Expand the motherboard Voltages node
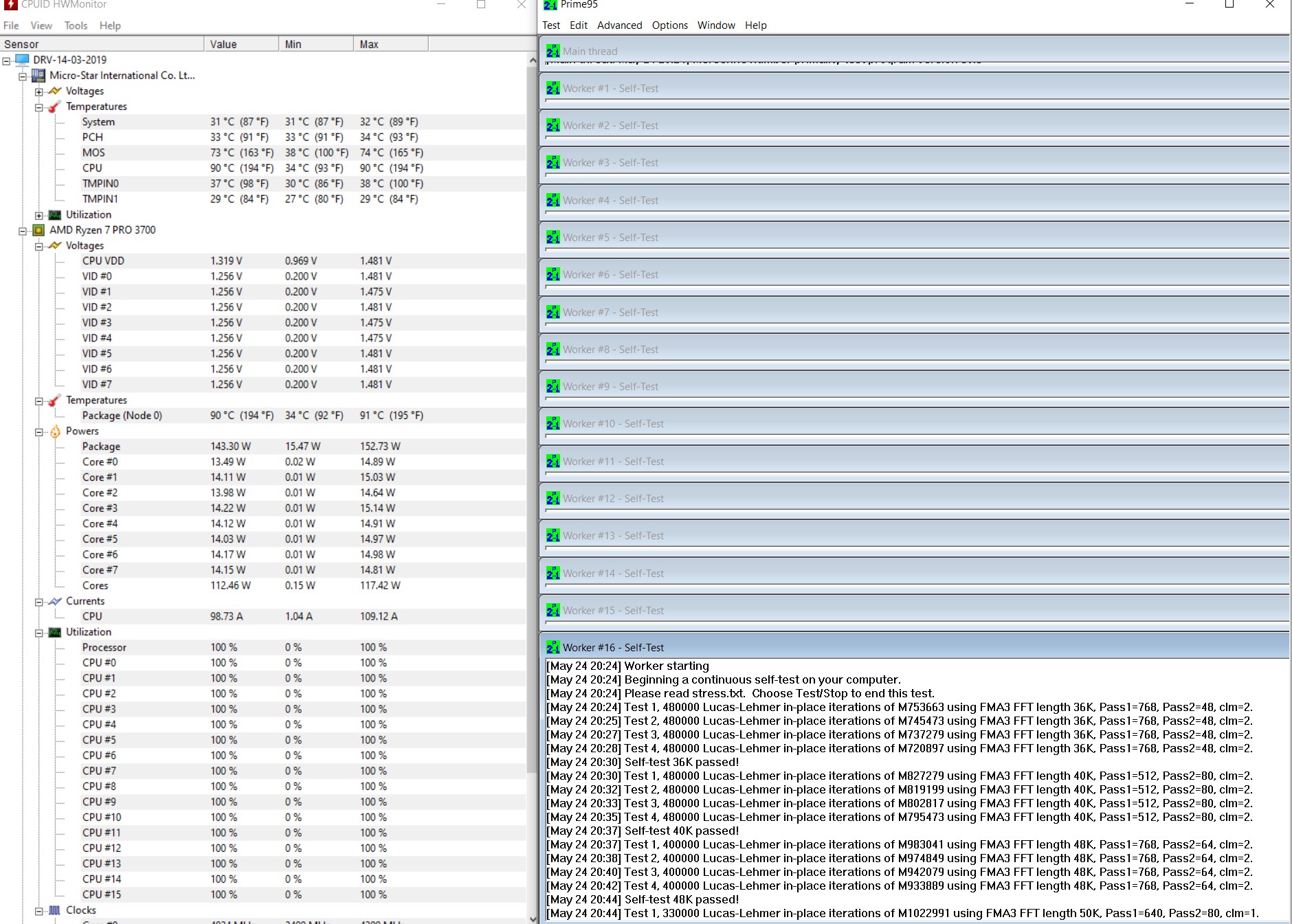This screenshot has height=924, width=1292. [39, 91]
